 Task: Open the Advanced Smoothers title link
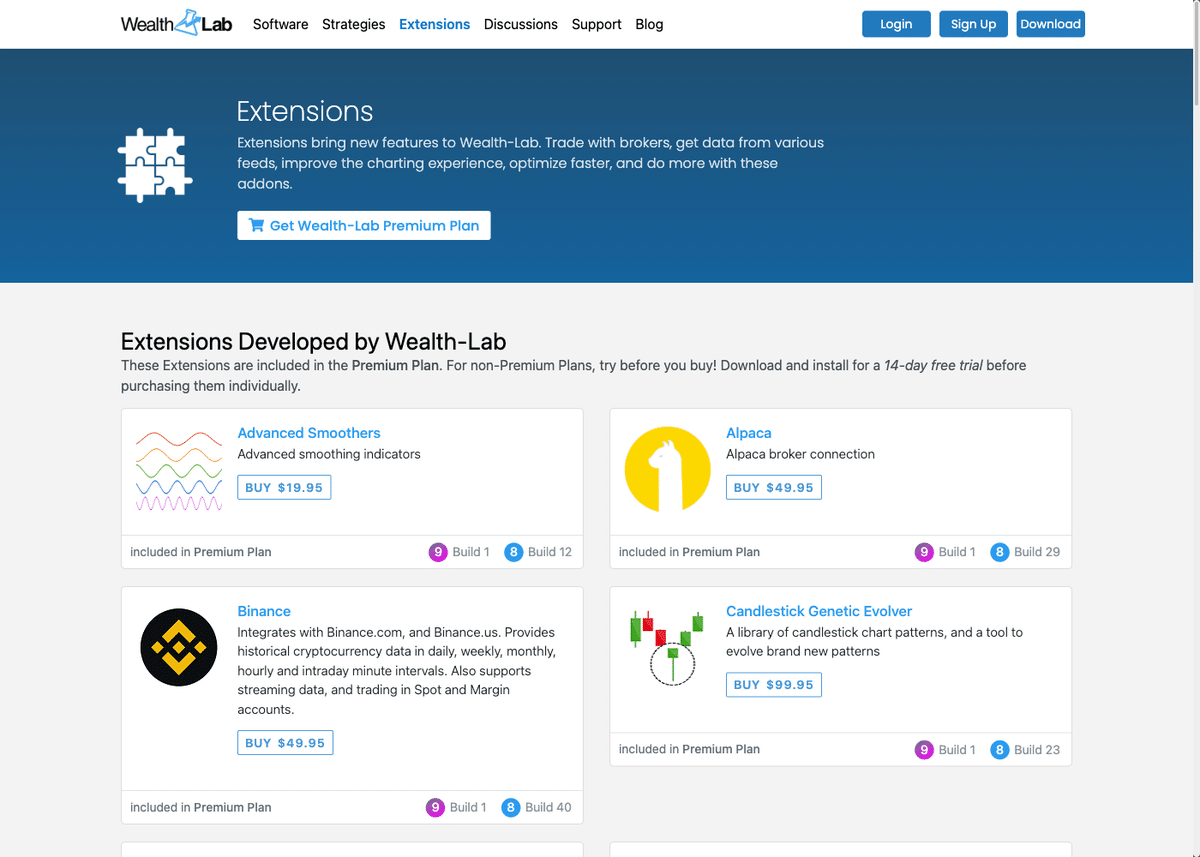309,433
